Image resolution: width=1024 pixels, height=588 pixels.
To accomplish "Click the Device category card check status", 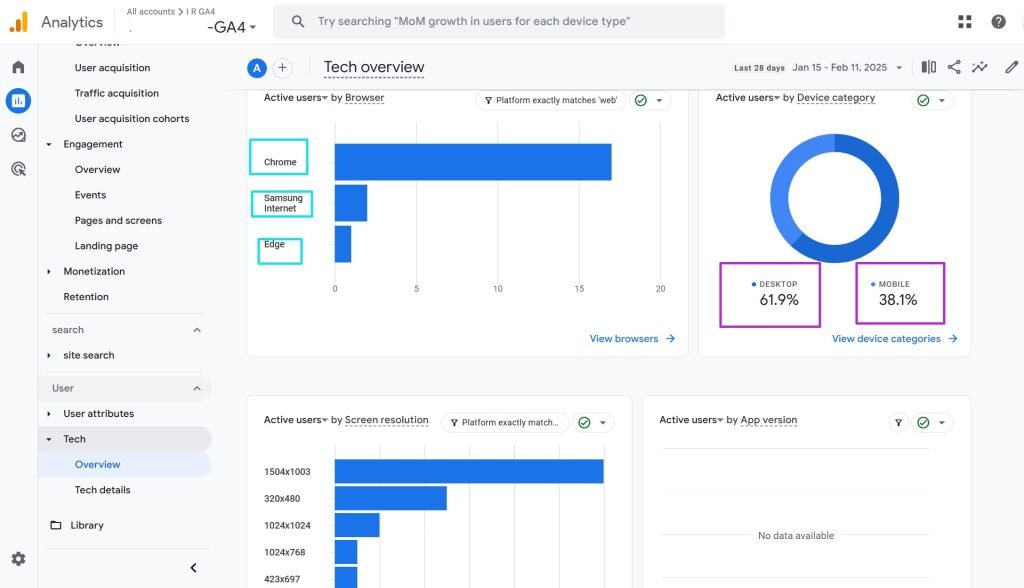I will pyautogui.click(x=923, y=100).
